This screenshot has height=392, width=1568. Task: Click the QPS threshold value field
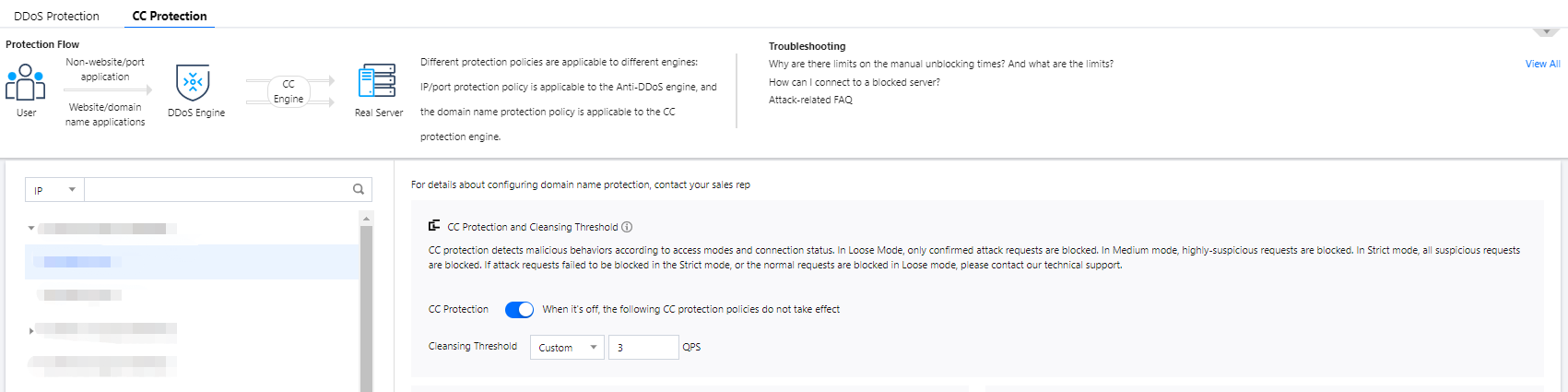pyautogui.click(x=643, y=348)
